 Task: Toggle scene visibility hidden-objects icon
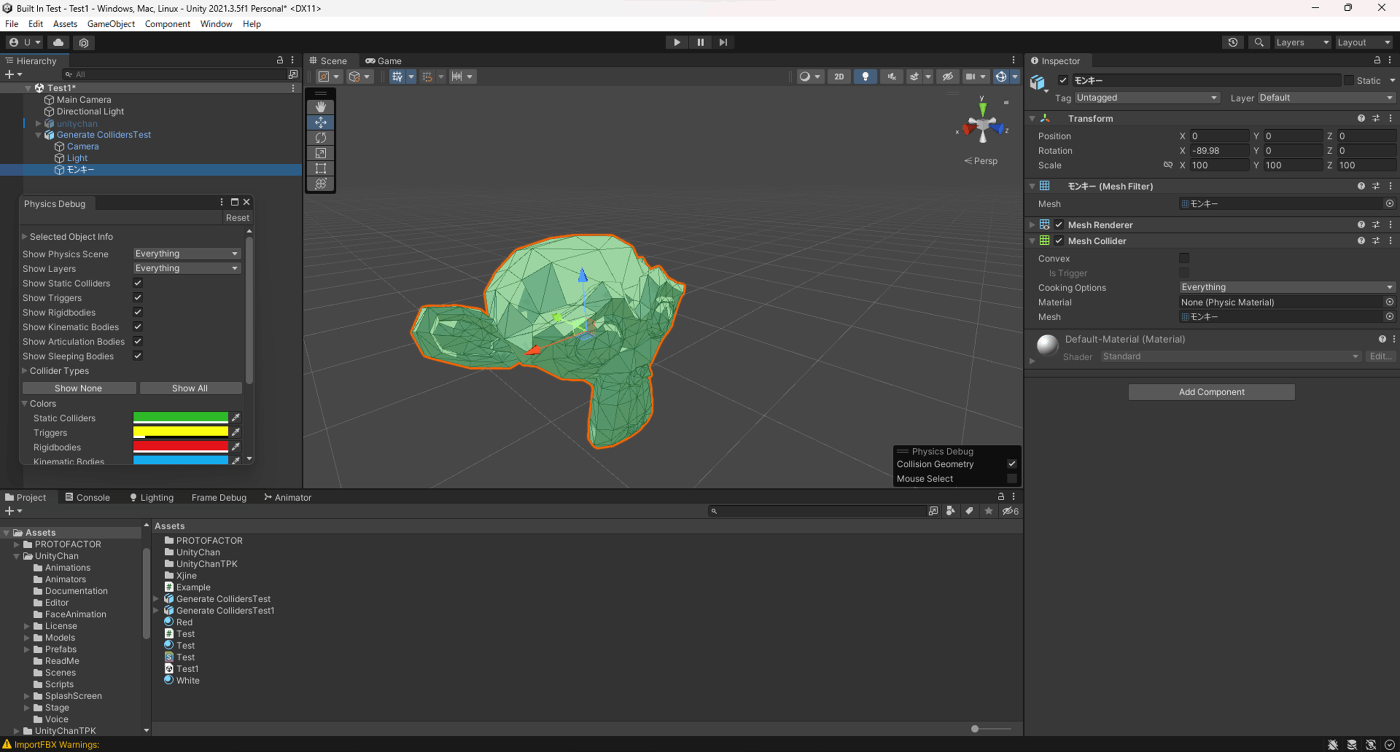click(x=947, y=77)
